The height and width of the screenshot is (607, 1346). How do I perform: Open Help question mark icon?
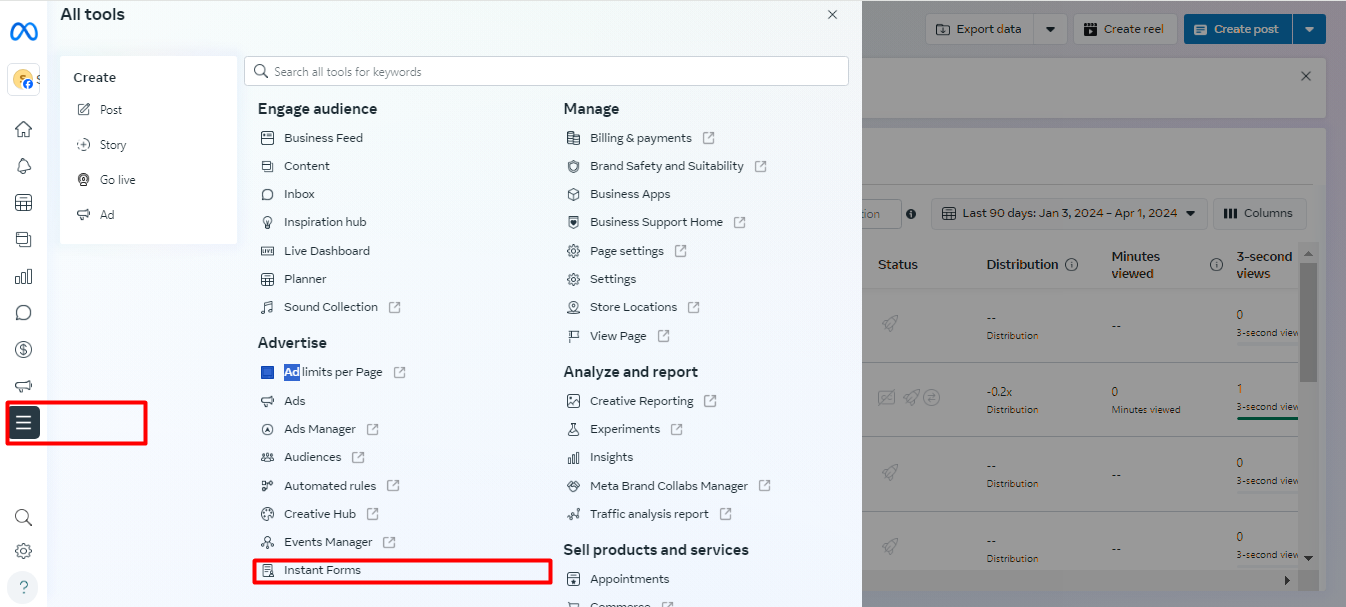click(23, 587)
